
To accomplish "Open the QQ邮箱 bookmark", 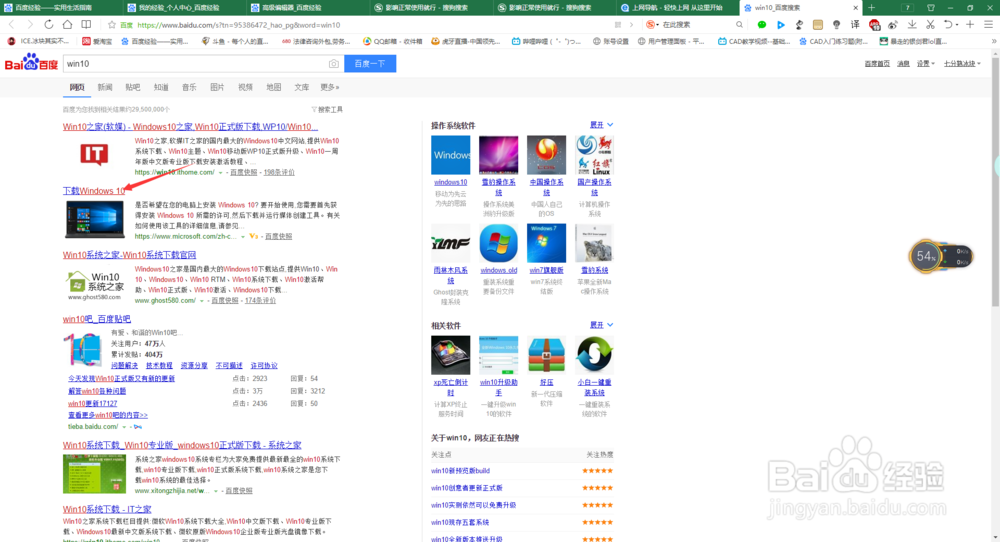I will (392, 41).
